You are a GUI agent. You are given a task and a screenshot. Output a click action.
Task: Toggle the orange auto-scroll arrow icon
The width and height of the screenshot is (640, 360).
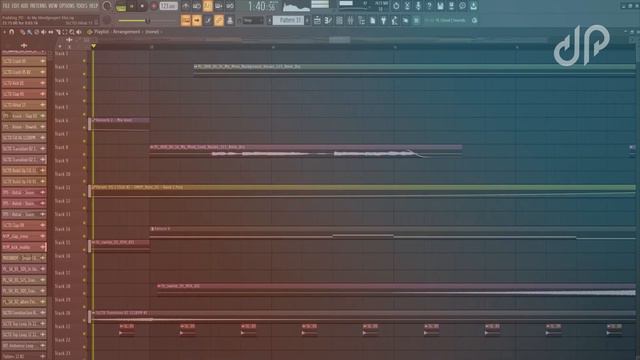197,20
